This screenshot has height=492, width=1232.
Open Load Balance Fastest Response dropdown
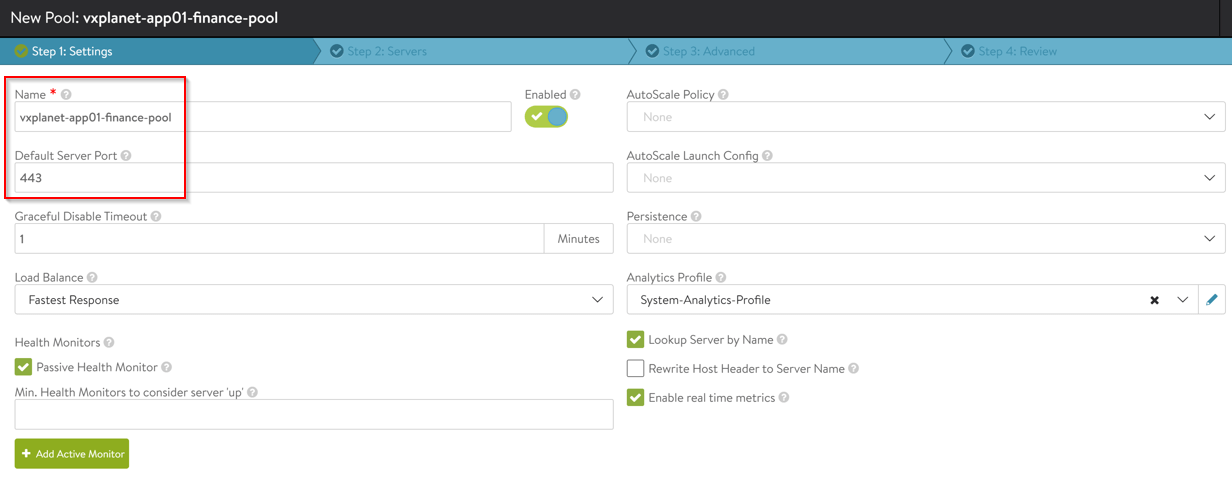[x=314, y=300]
